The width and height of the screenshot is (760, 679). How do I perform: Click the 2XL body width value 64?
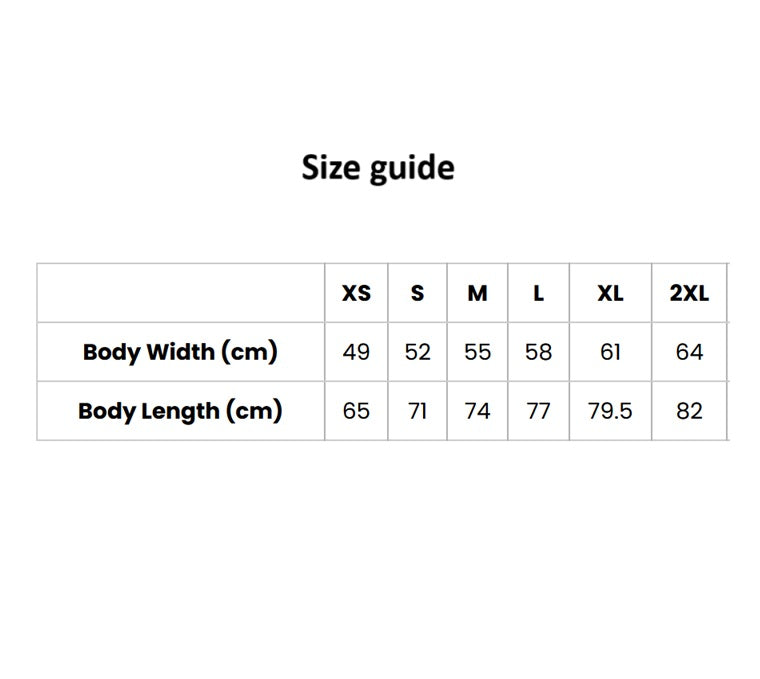689,352
